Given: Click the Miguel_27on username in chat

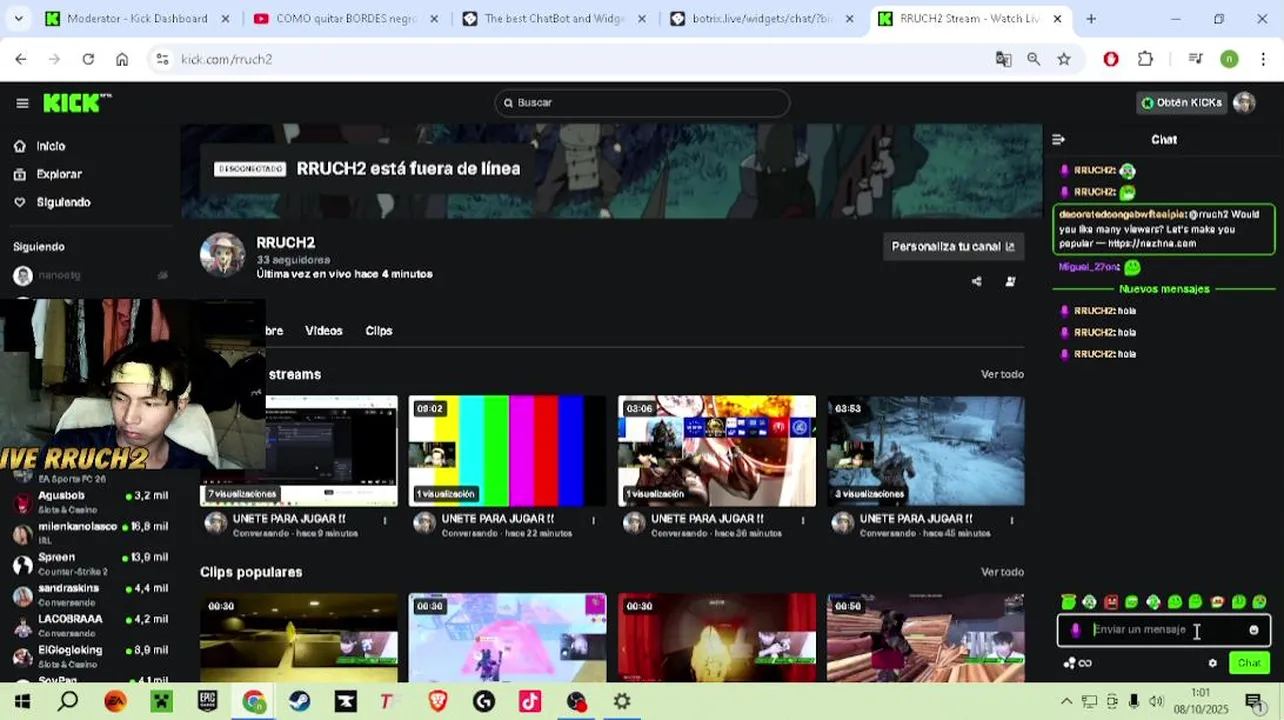Looking at the screenshot, I should click(1088, 267).
